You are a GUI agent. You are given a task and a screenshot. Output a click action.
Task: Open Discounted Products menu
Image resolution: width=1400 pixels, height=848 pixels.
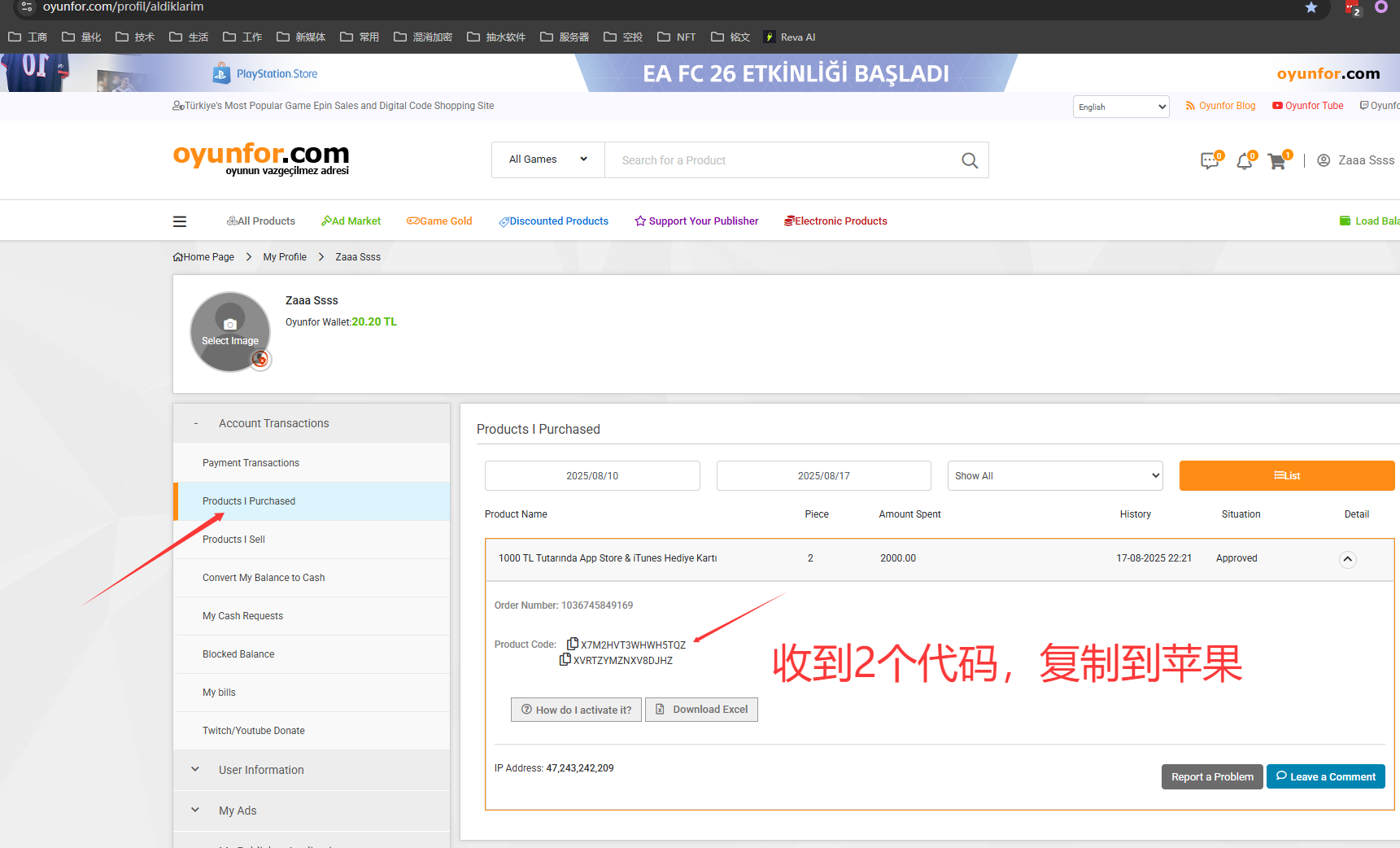click(553, 221)
